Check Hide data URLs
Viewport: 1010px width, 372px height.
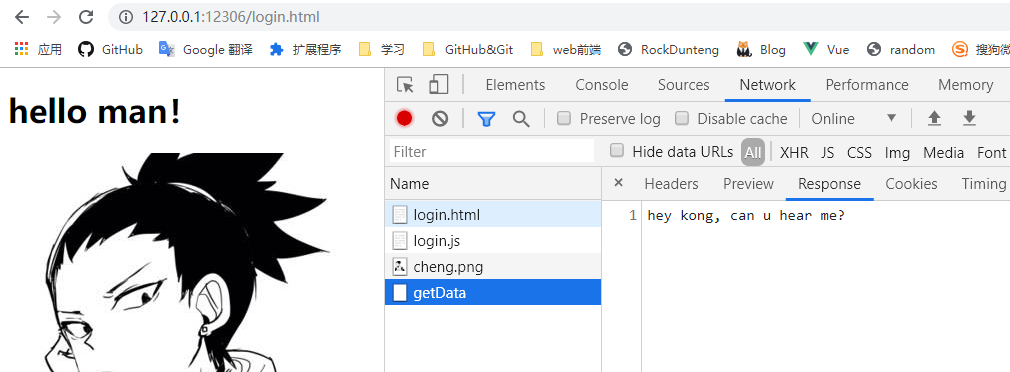[x=617, y=151]
